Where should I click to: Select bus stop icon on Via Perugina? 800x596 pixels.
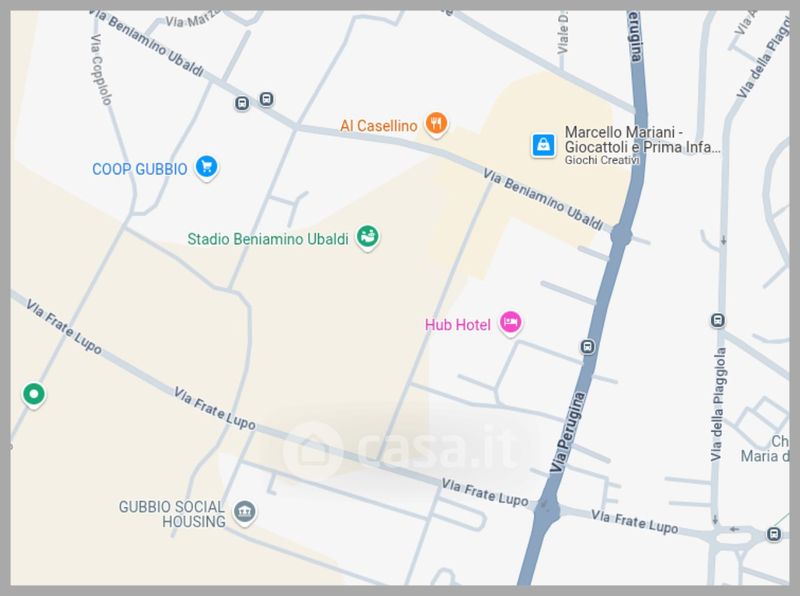(588, 347)
